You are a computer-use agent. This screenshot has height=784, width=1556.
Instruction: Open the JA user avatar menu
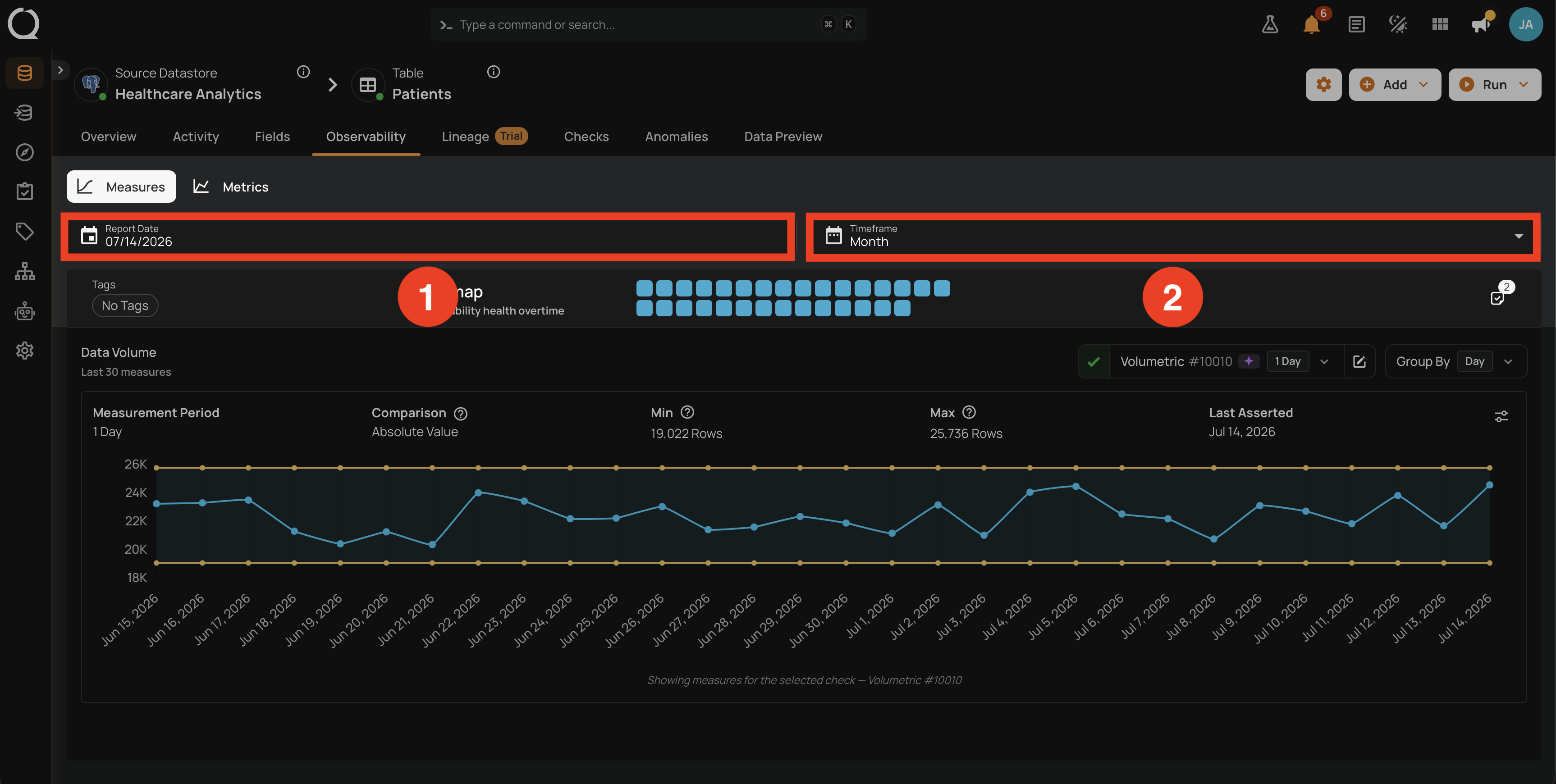(x=1526, y=24)
